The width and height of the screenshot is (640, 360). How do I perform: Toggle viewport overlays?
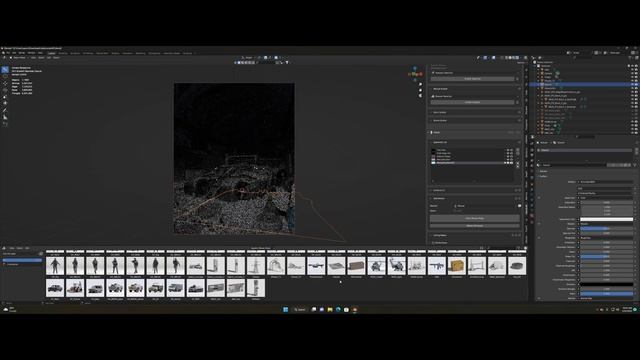493,58
